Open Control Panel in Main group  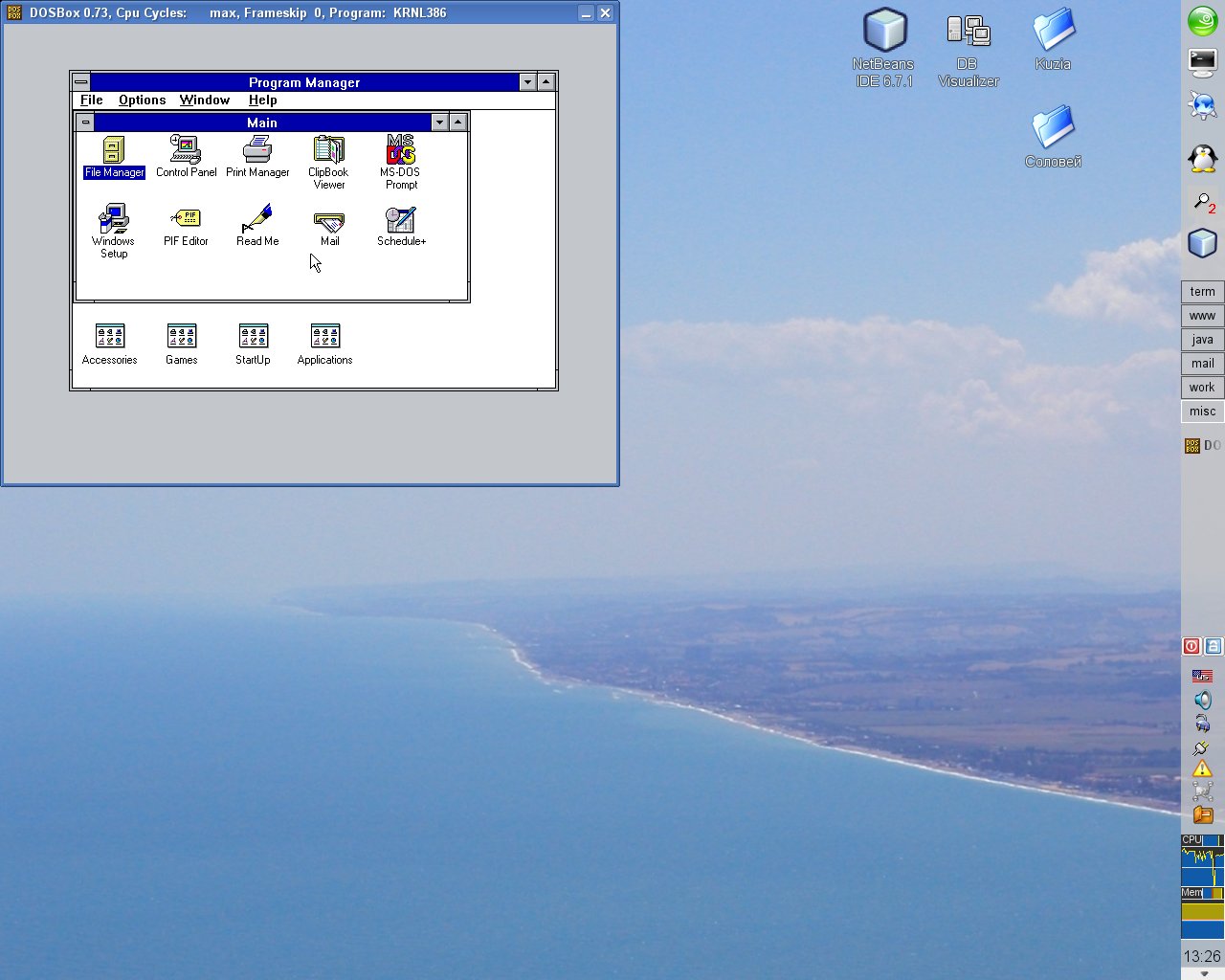pos(186,157)
